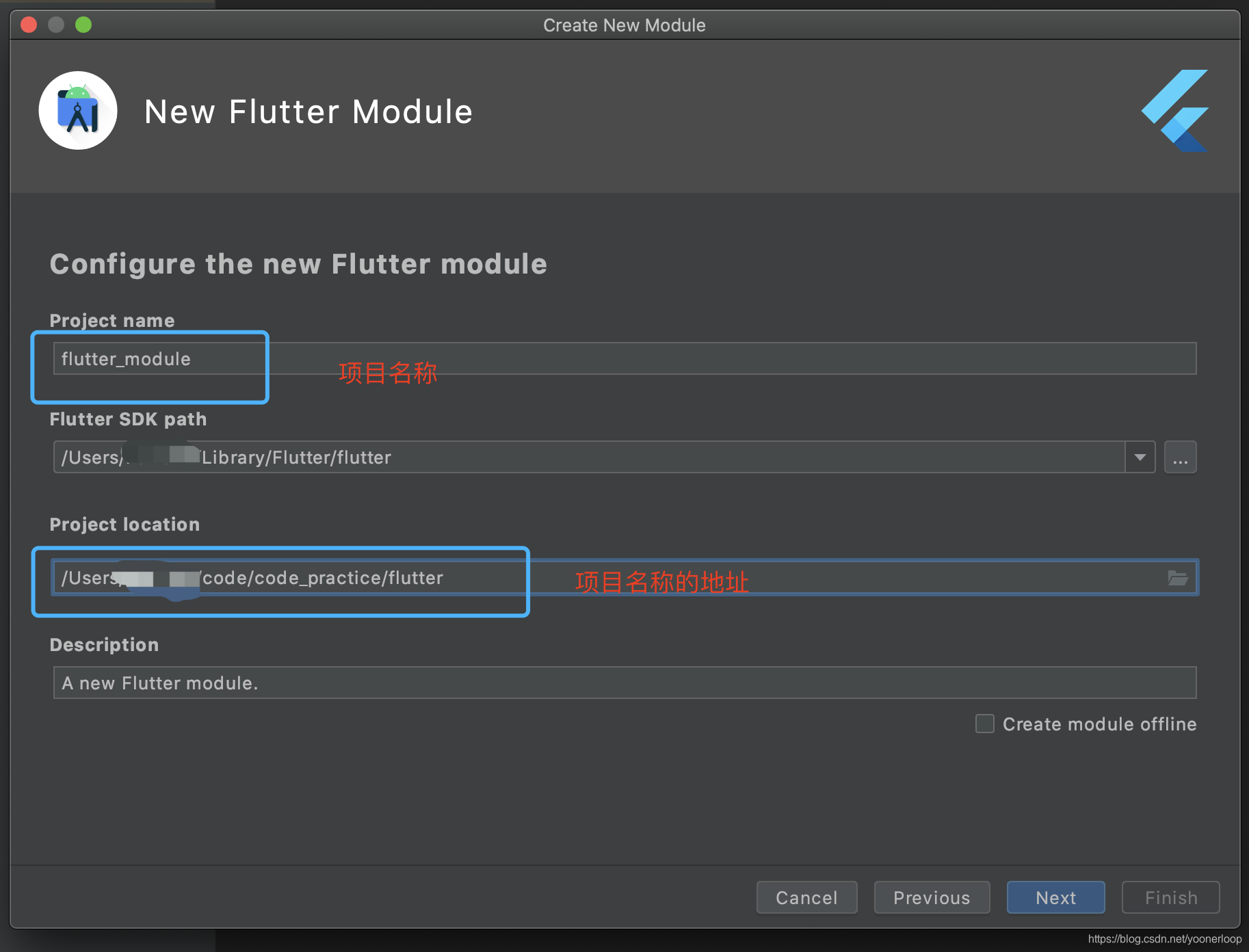Screen dimensions: 1249x952
Task: Click the green zoom window button
Action: pyautogui.click(x=83, y=25)
